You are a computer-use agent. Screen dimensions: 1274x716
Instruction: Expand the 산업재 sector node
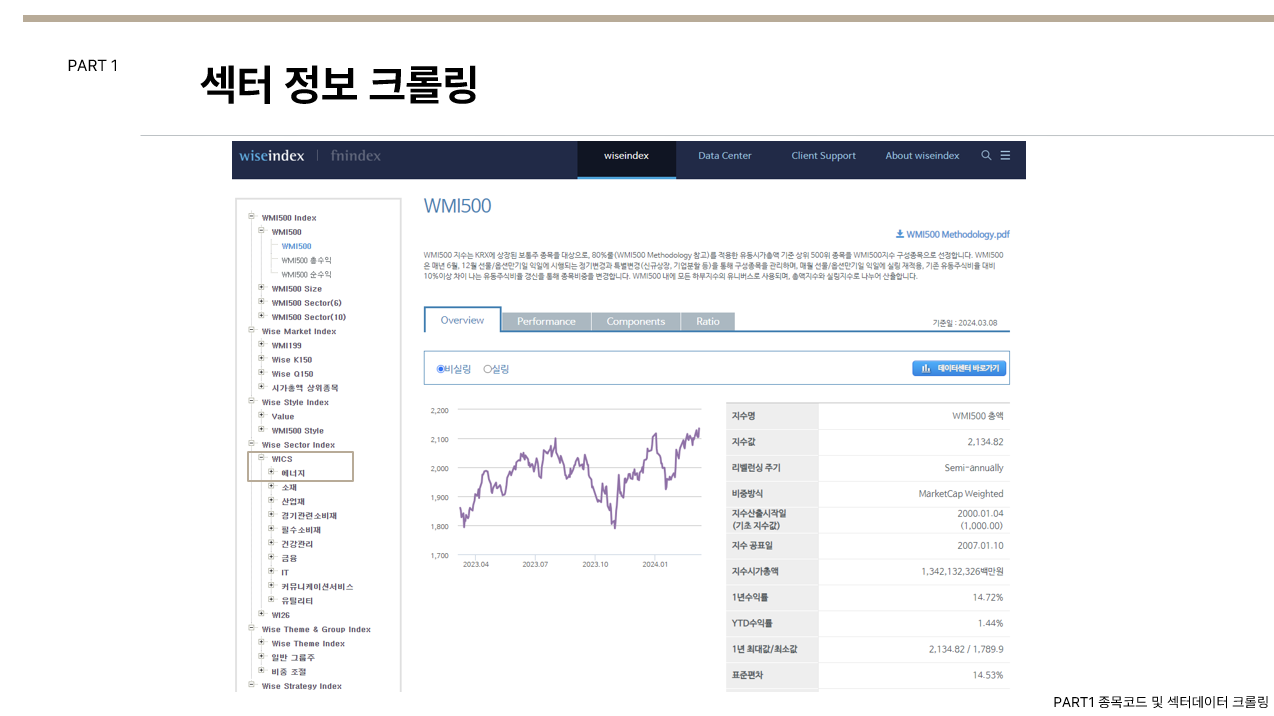[x=271, y=500]
